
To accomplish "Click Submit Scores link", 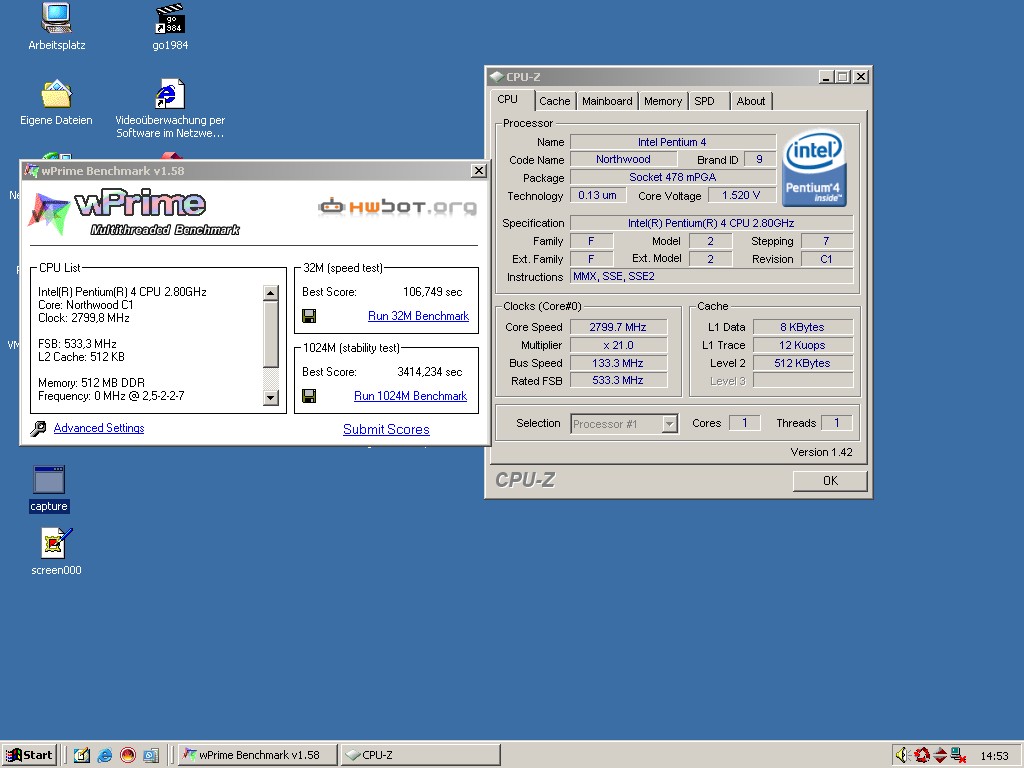I will click(x=386, y=429).
